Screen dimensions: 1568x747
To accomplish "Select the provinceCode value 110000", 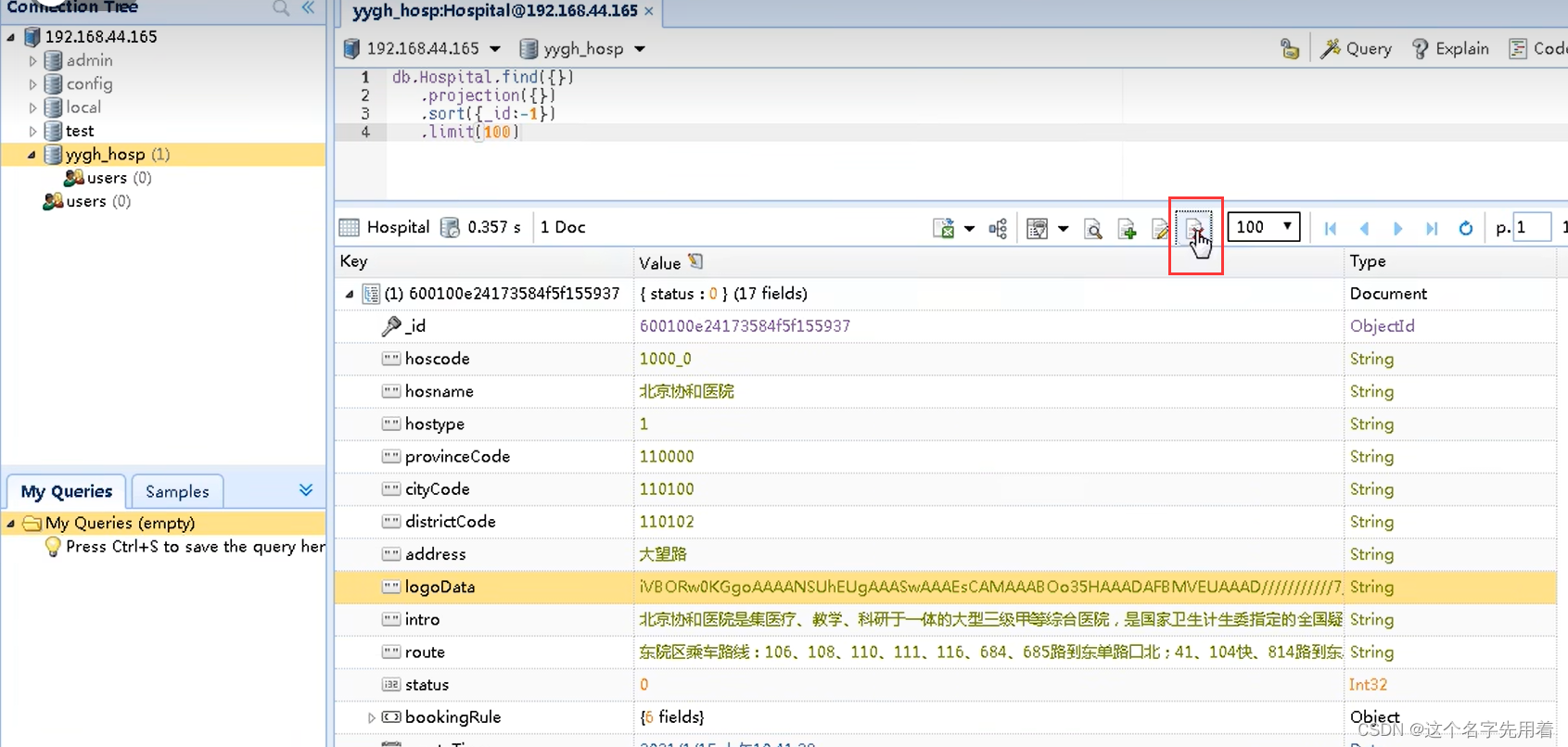I will click(x=667, y=457).
